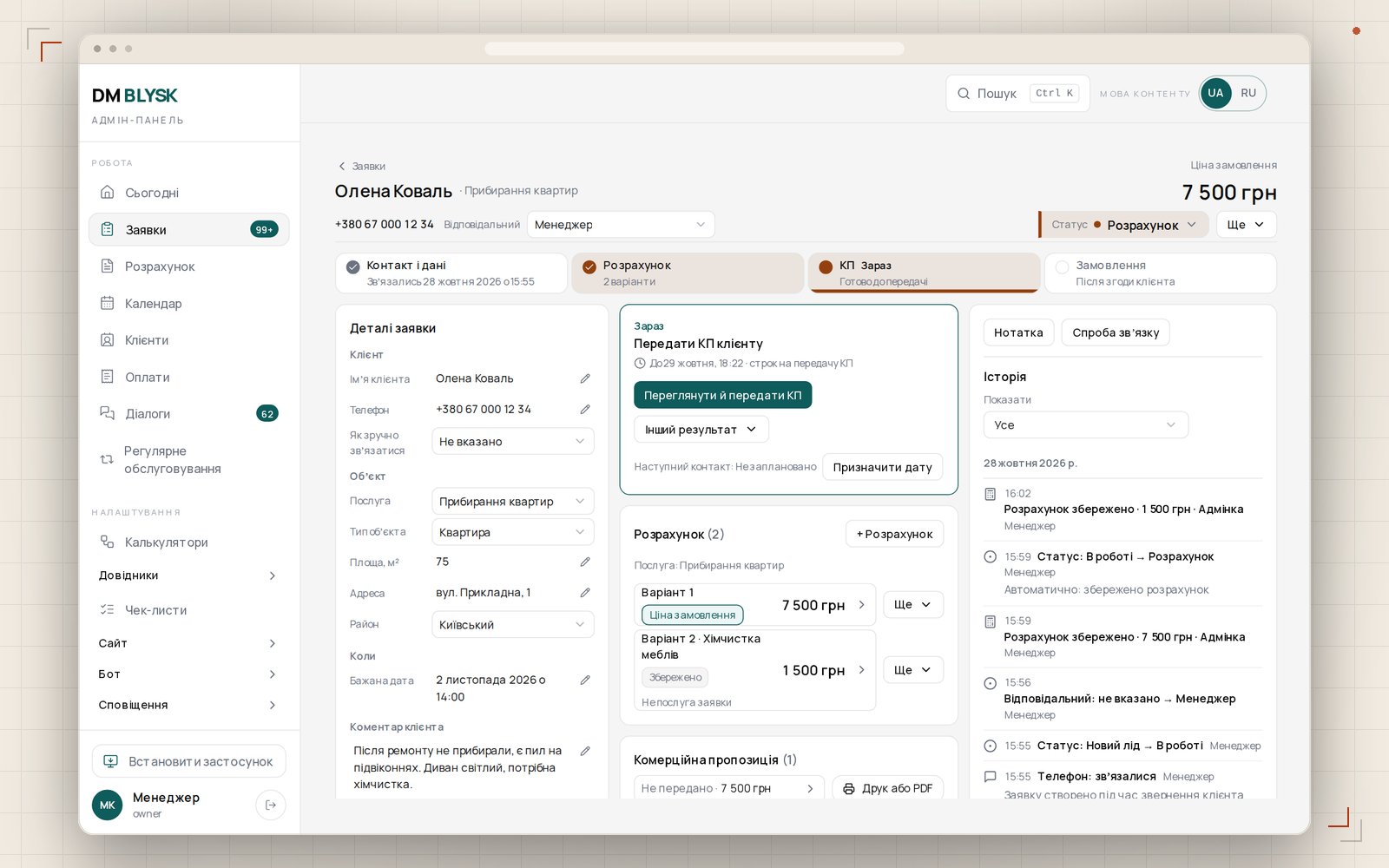Expand the Сповіщення sidebar group
Screen dimensions: 1389x868
point(188,705)
